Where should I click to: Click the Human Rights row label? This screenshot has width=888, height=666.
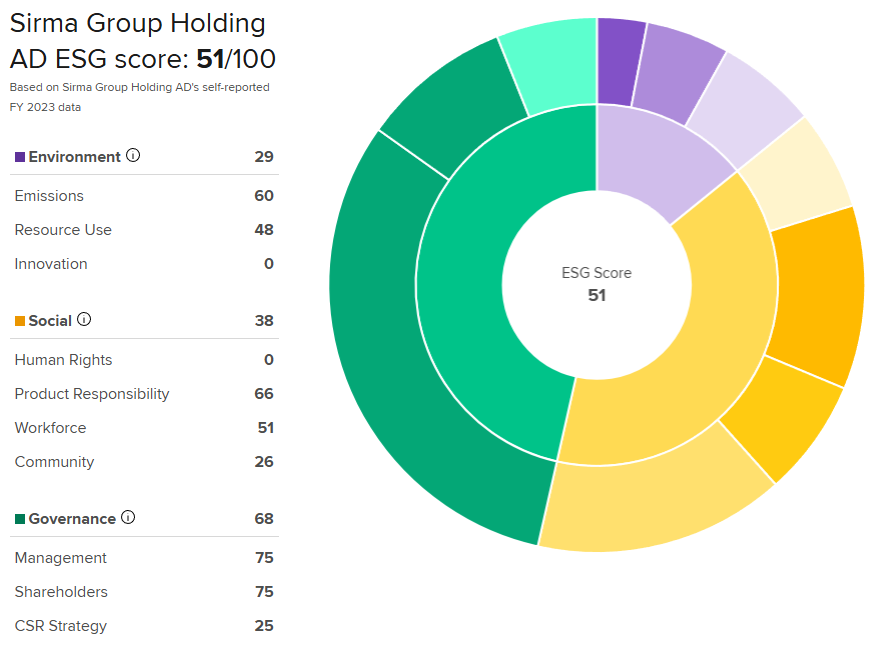click(63, 360)
